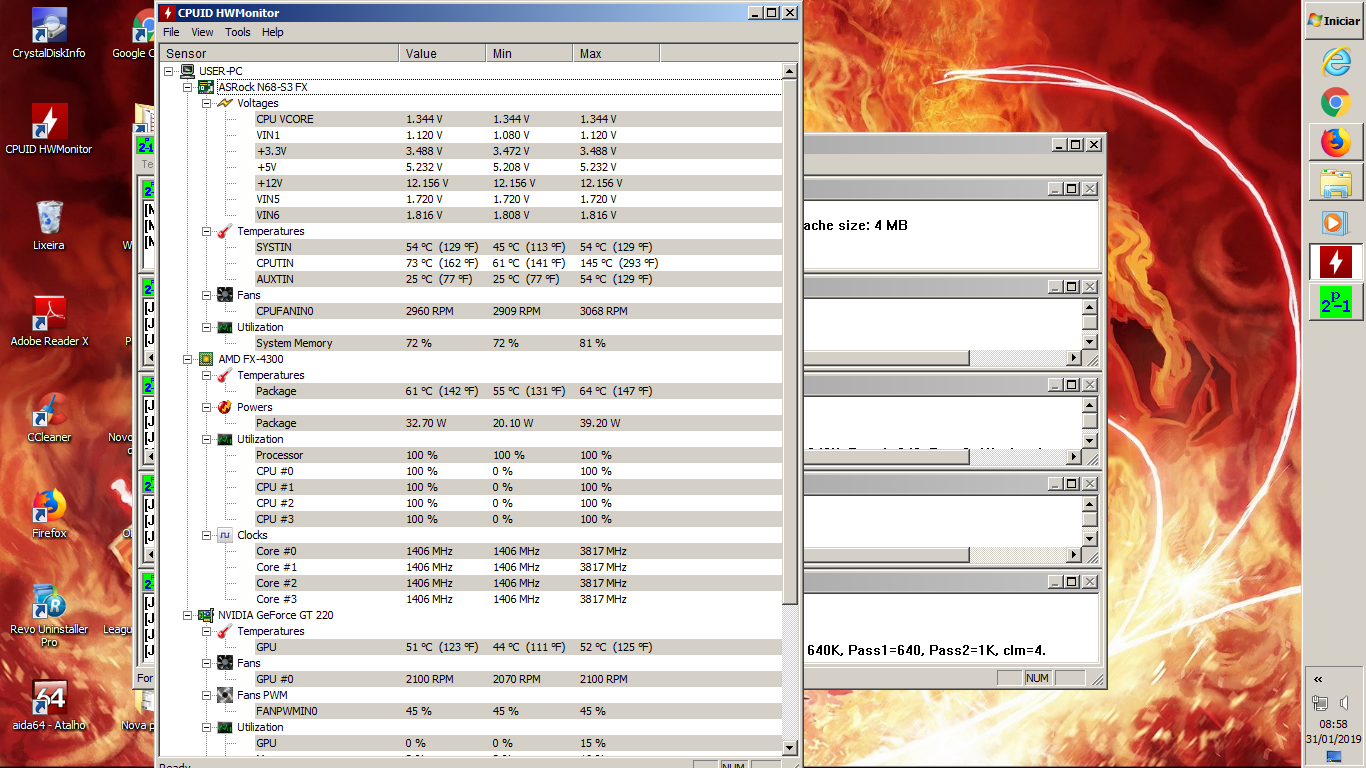Collapse the AMD FX-4300 node
This screenshot has height=768, width=1366.
(x=187, y=359)
